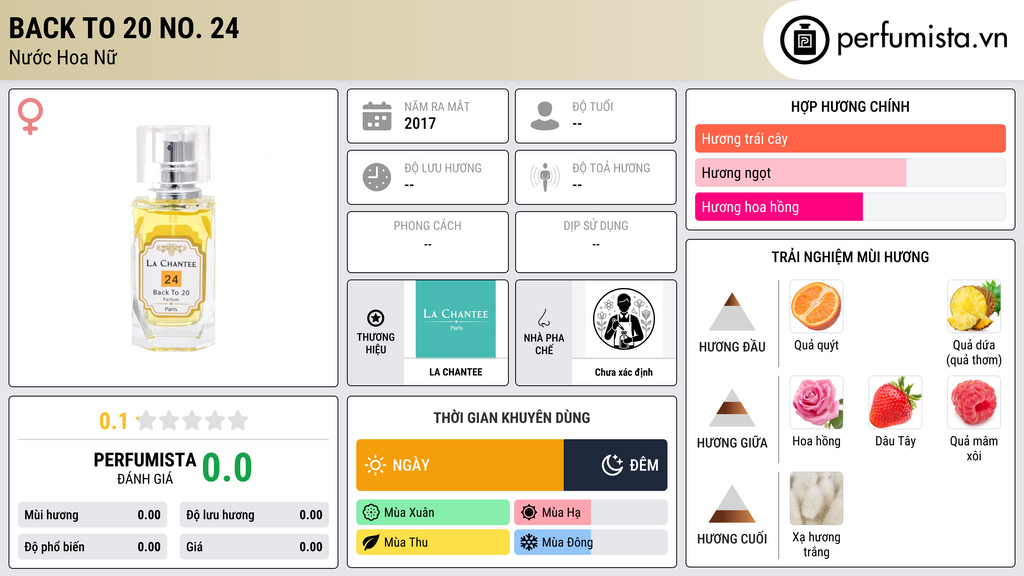This screenshot has height=576, width=1024.
Task: Click the Giá score box
Action: pos(254,547)
